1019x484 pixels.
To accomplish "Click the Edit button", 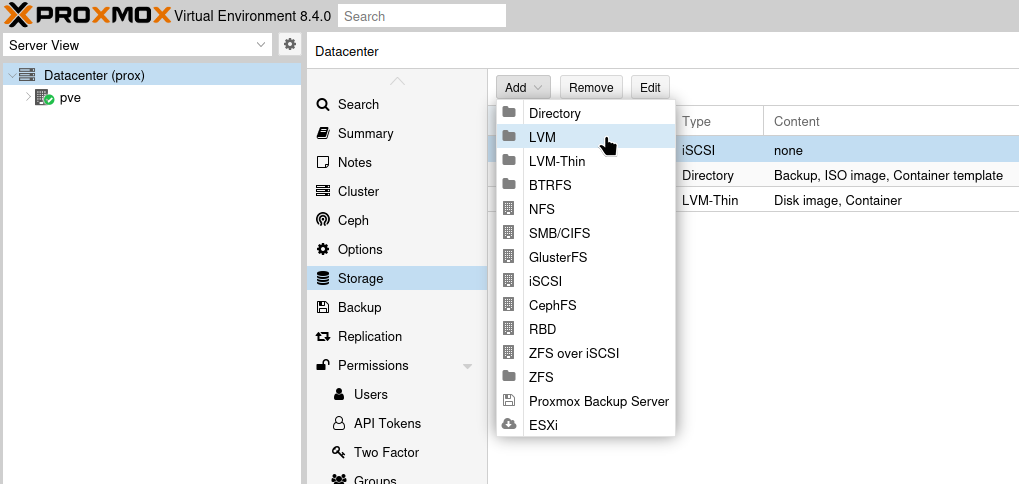I will tap(650, 88).
